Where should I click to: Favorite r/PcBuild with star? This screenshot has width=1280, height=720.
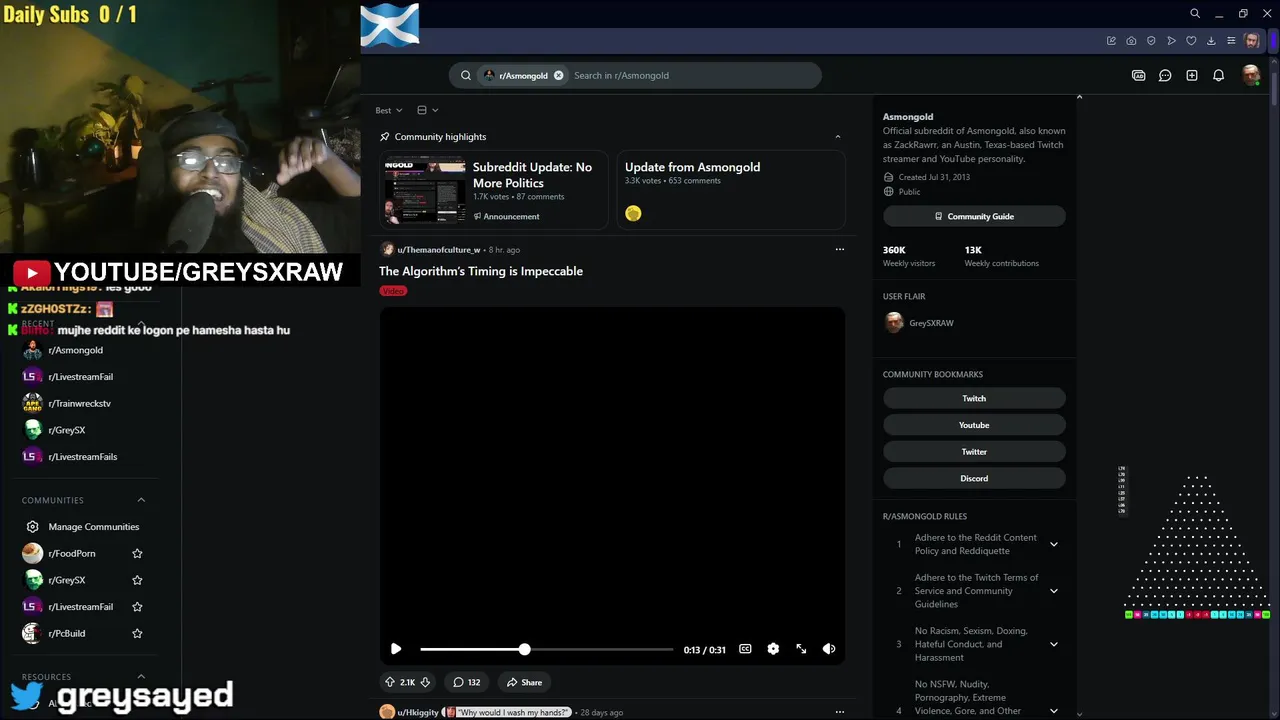click(x=137, y=633)
